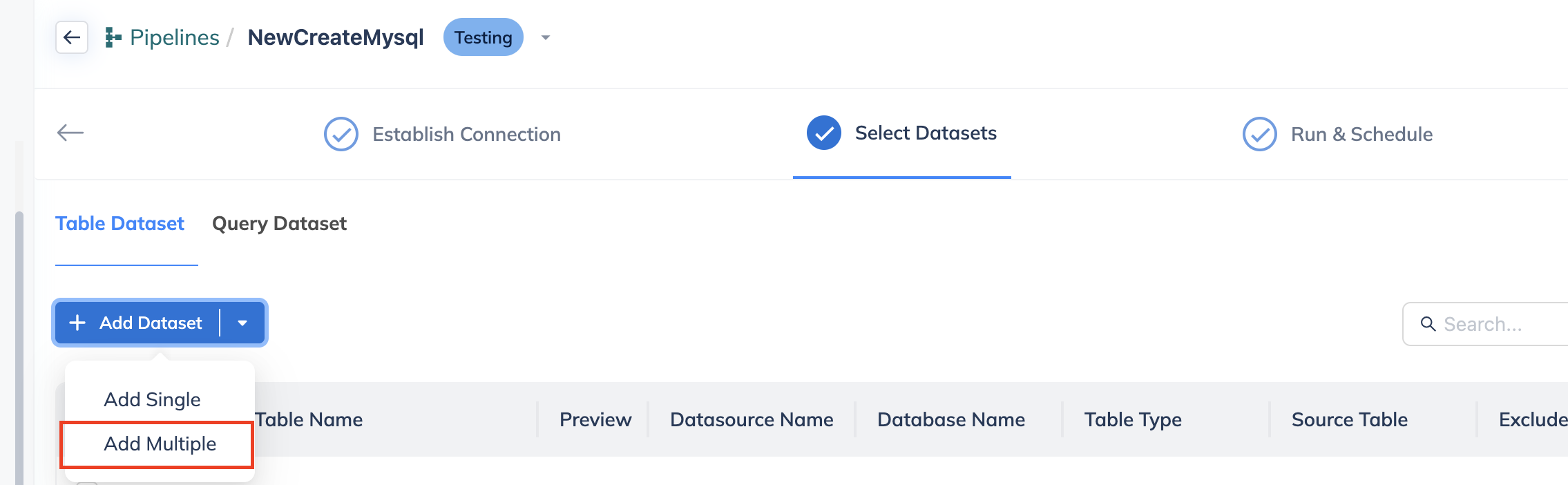Open the Pipelines breadcrumb link
The width and height of the screenshot is (1568, 485).
pyautogui.click(x=175, y=37)
